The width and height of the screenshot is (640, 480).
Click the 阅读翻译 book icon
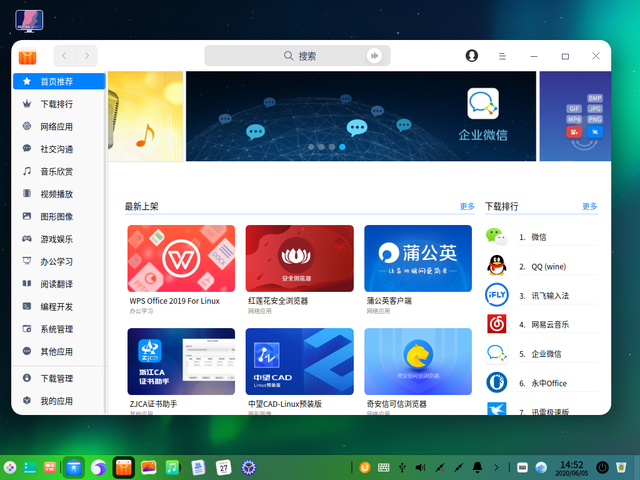pos(27,284)
